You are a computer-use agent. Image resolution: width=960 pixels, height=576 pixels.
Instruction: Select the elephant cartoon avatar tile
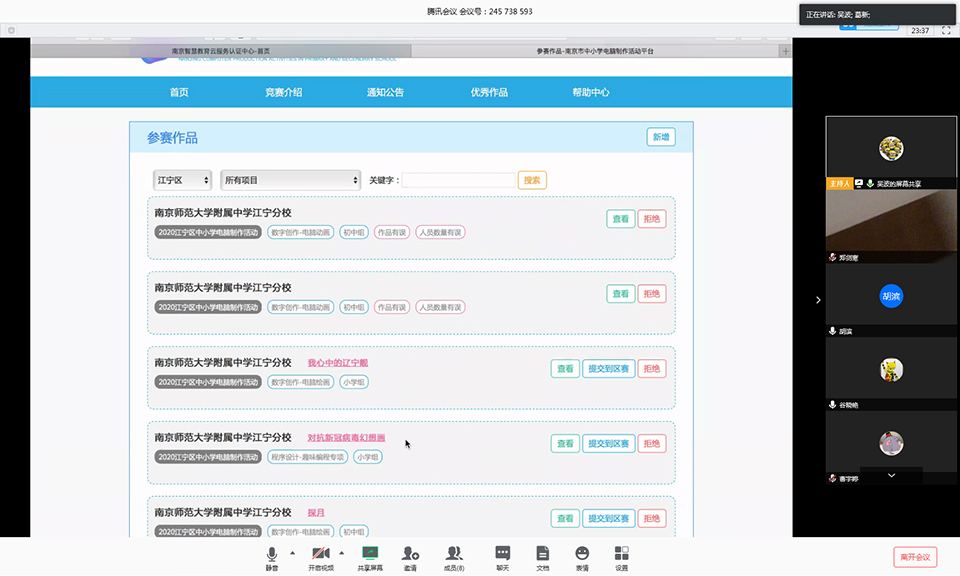coord(891,443)
